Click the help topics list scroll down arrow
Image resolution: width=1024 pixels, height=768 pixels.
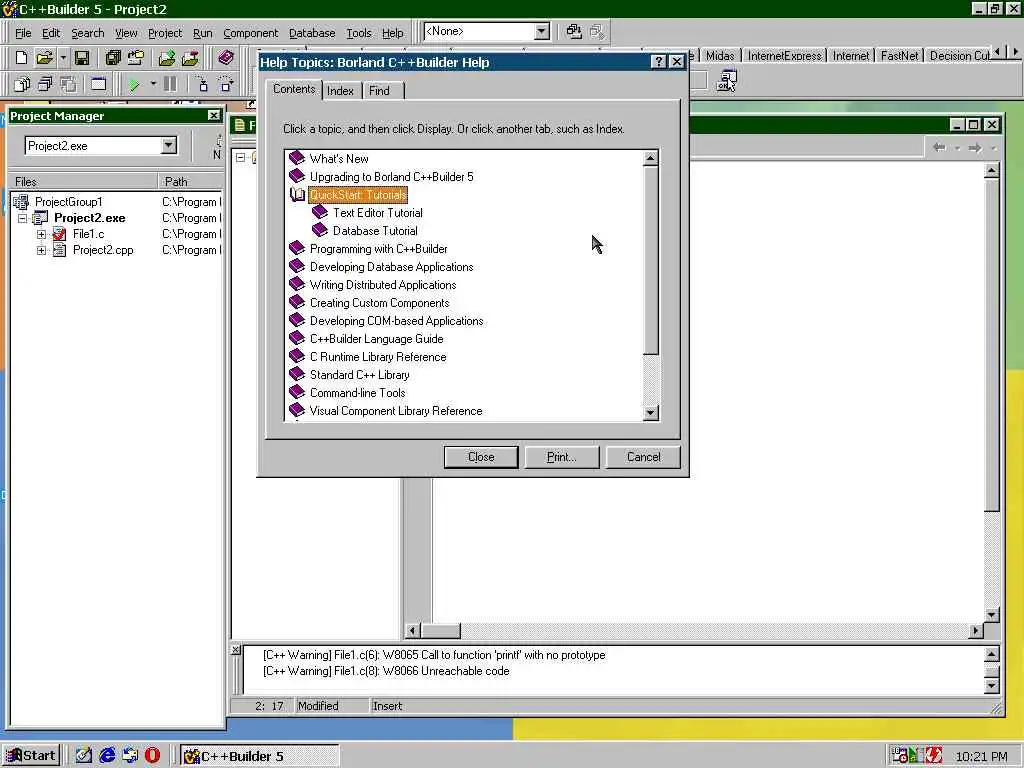pyautogui.click(x=650, y=413)
